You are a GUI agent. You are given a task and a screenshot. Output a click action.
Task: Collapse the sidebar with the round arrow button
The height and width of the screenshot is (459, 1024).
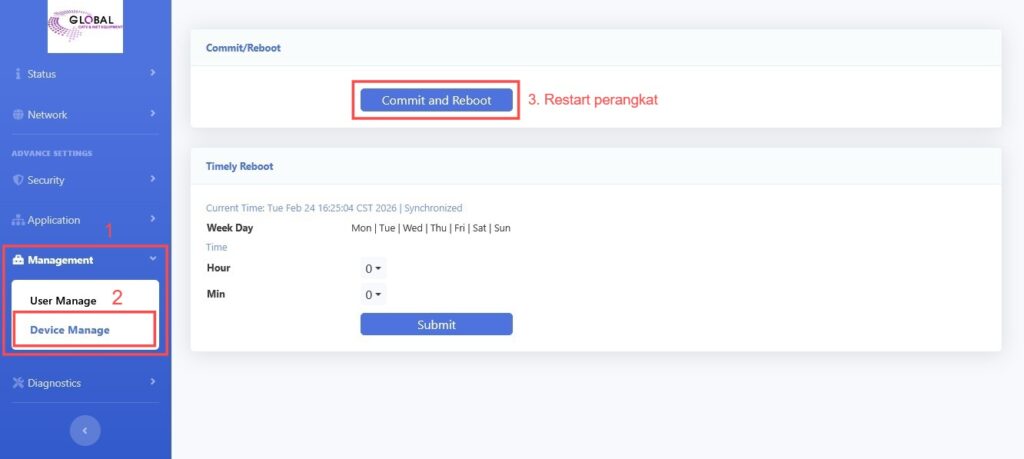(85, 430)
